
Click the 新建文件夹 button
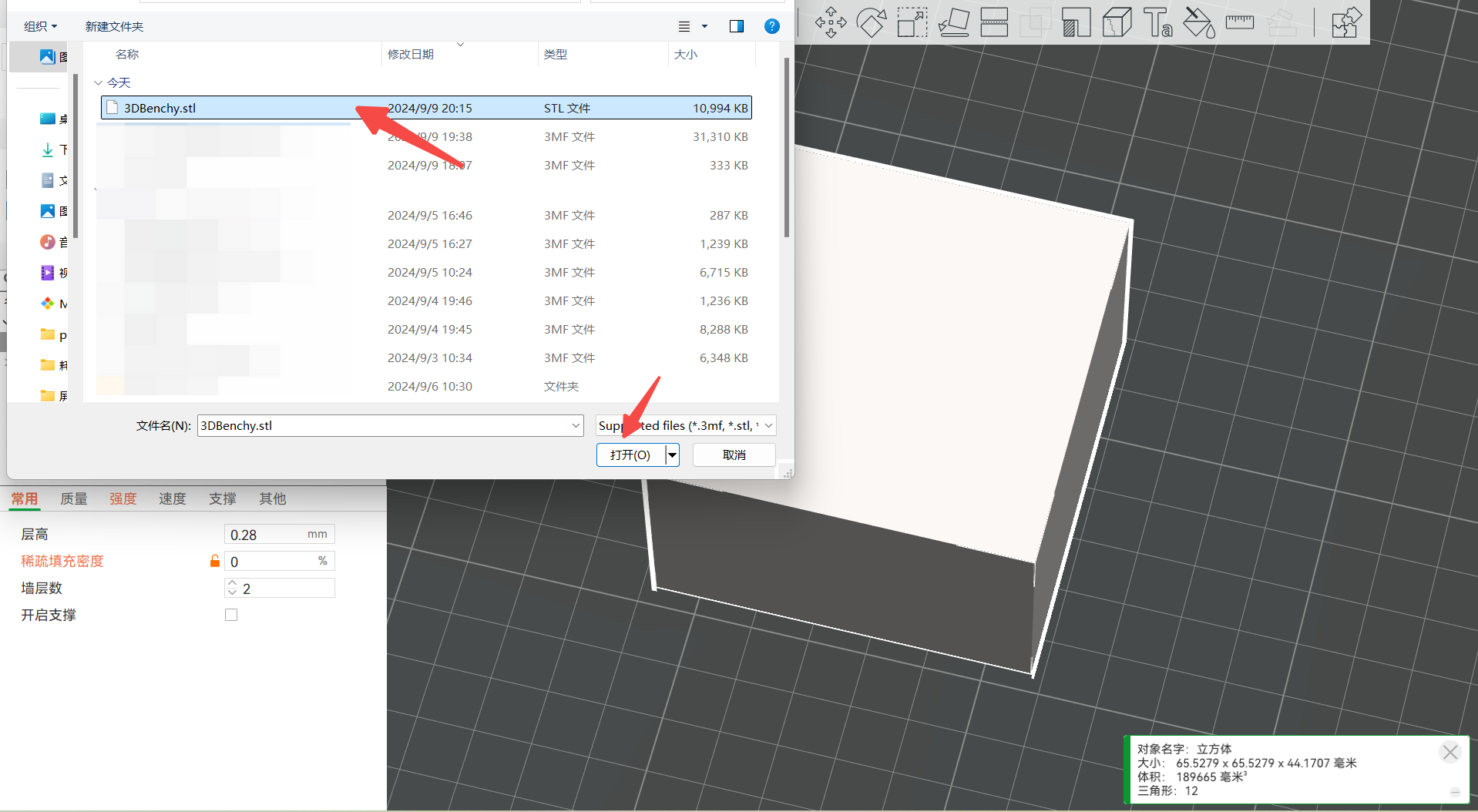click(x=114, y=26)
